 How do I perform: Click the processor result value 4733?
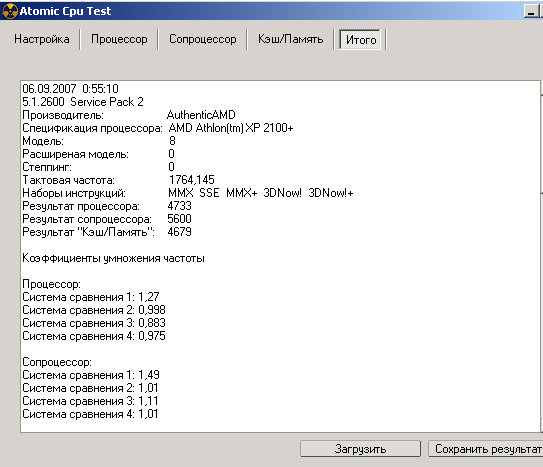[179, 206]
